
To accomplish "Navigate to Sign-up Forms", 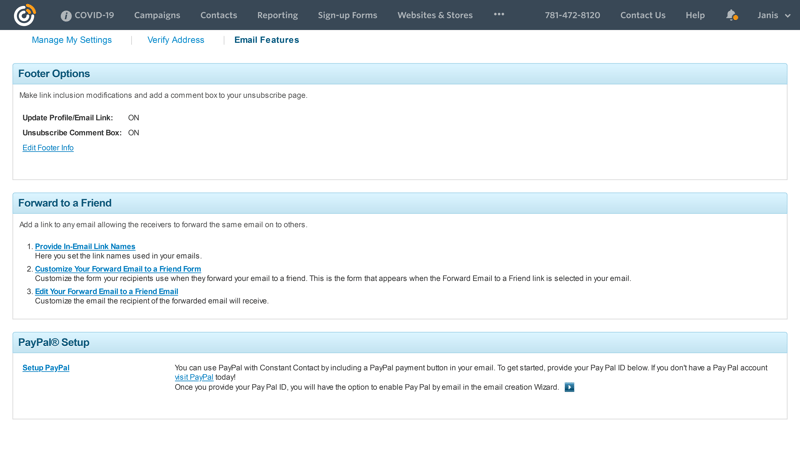I will click(347, 15).
